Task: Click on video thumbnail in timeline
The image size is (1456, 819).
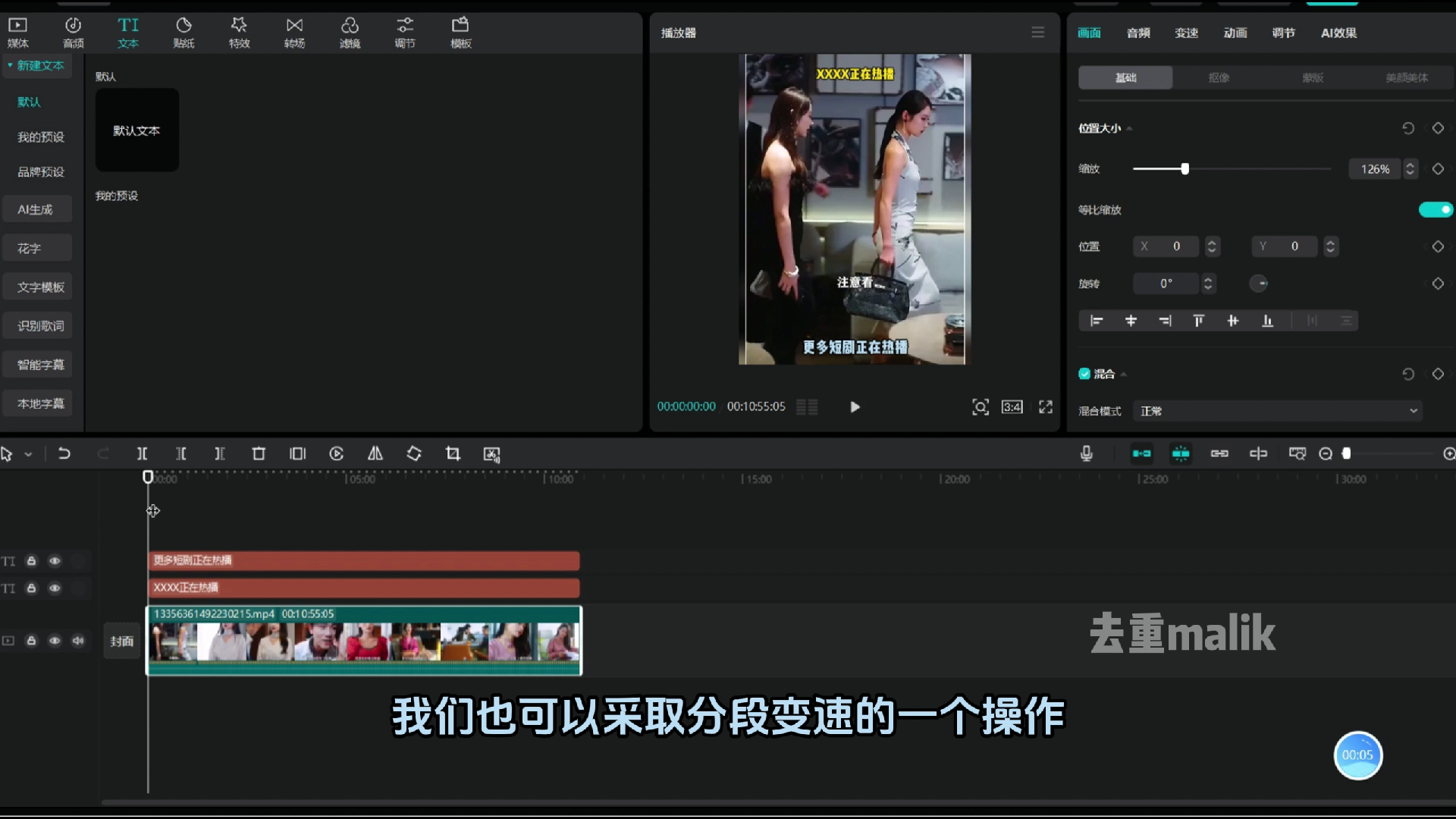Action: pyautogui.click(x=364, y=640)
